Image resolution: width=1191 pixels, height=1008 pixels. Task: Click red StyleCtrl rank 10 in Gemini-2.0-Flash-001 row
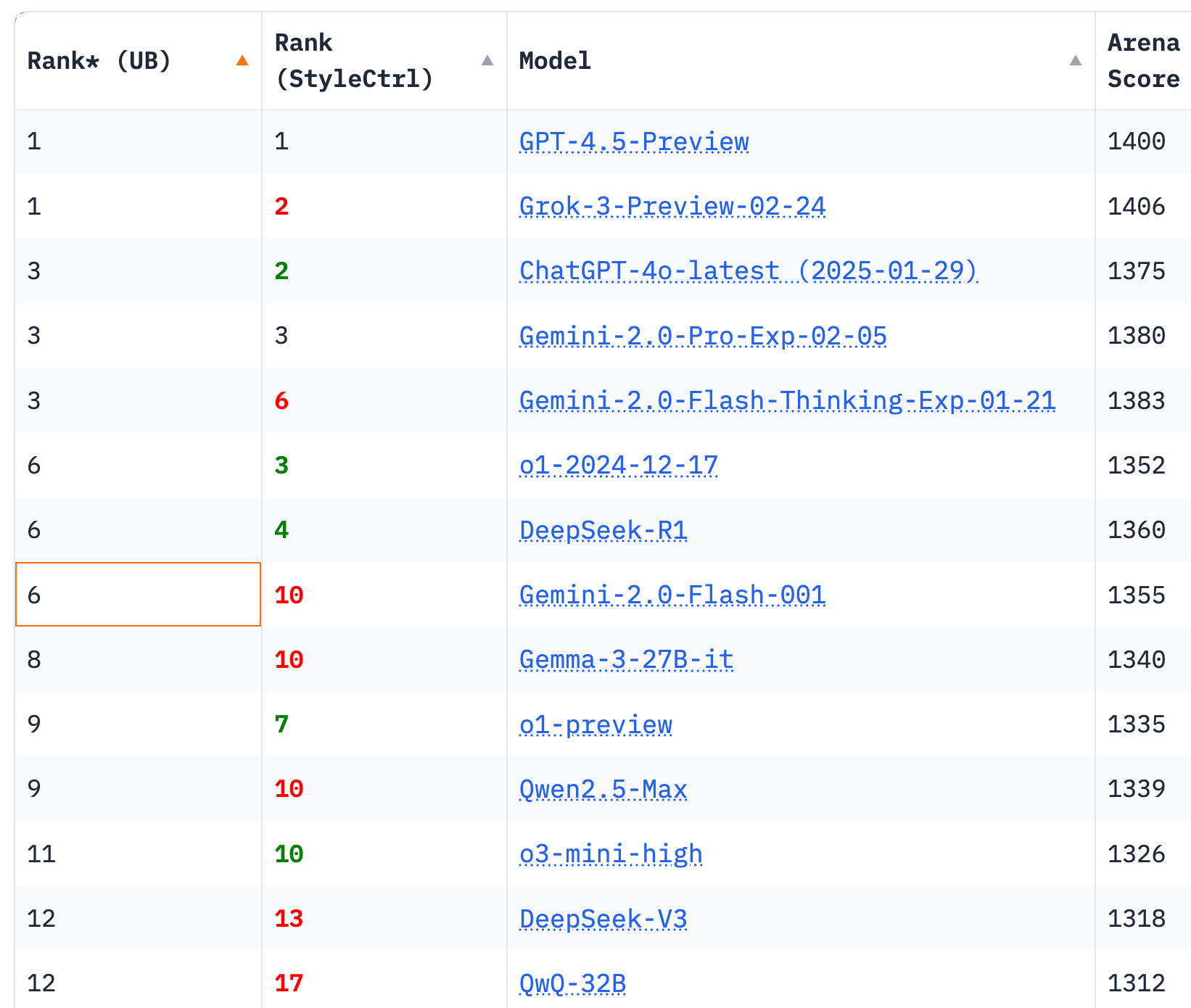[289, 595]
